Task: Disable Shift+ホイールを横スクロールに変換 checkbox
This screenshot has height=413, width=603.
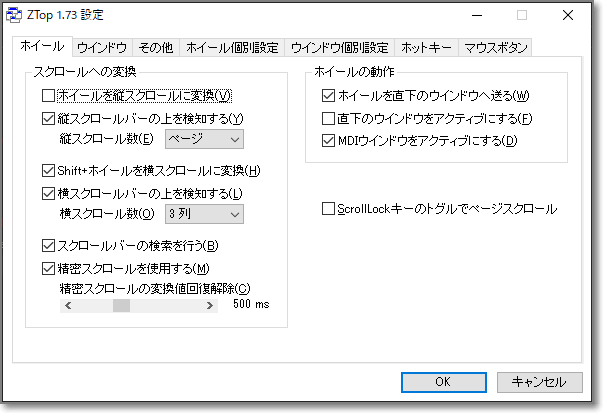Action: coord(48,171)
